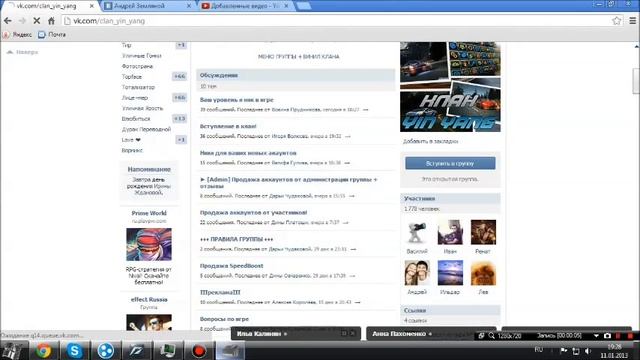The width and height of the screenshot is (640, 360).
Task: Click the window-select icon in the recorder bar
Action: click(x=481, y=336)
